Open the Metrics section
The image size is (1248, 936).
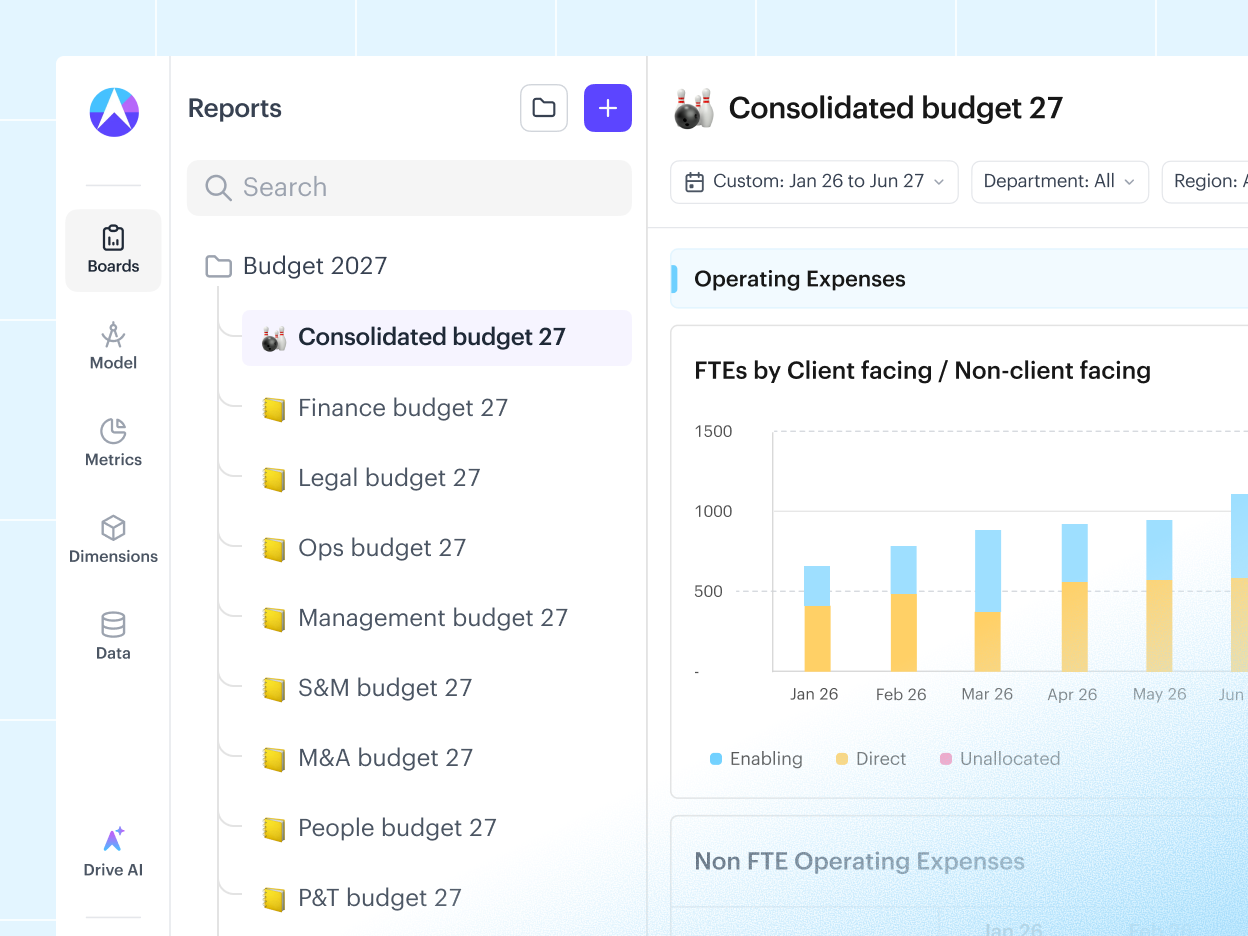pyautogui.click(x=113, y=443)
